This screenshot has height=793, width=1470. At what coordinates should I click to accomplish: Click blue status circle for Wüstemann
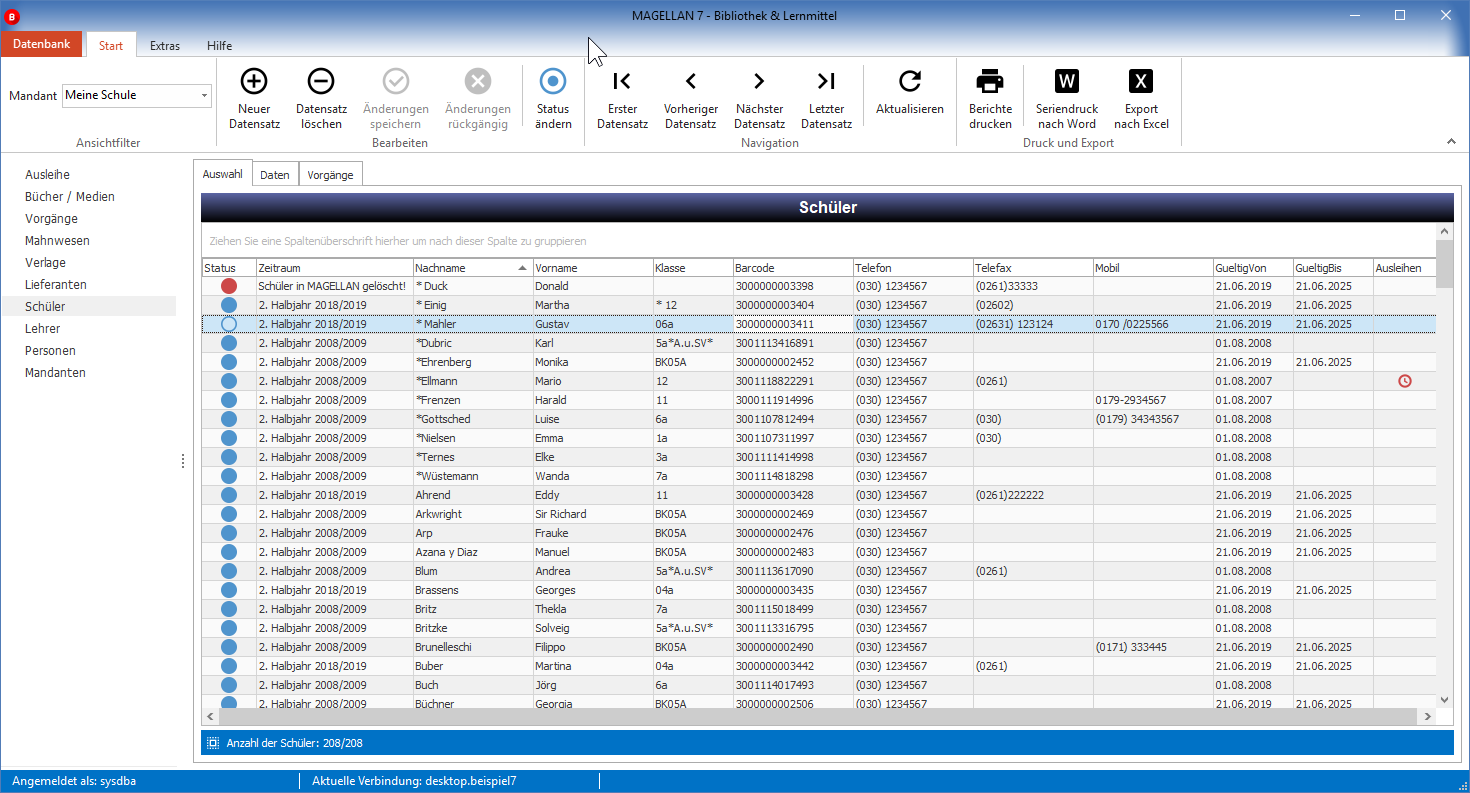pos(229,476)
